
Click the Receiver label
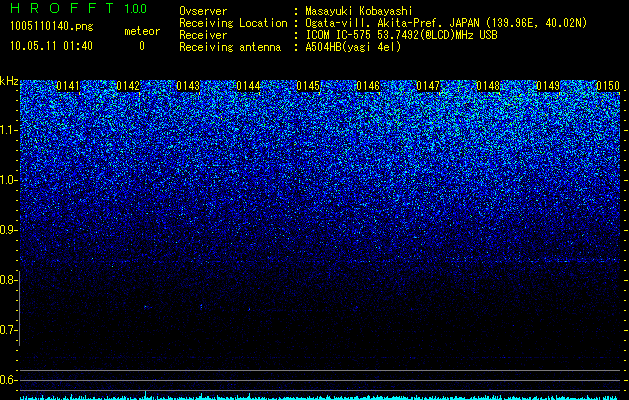point(203,35)
